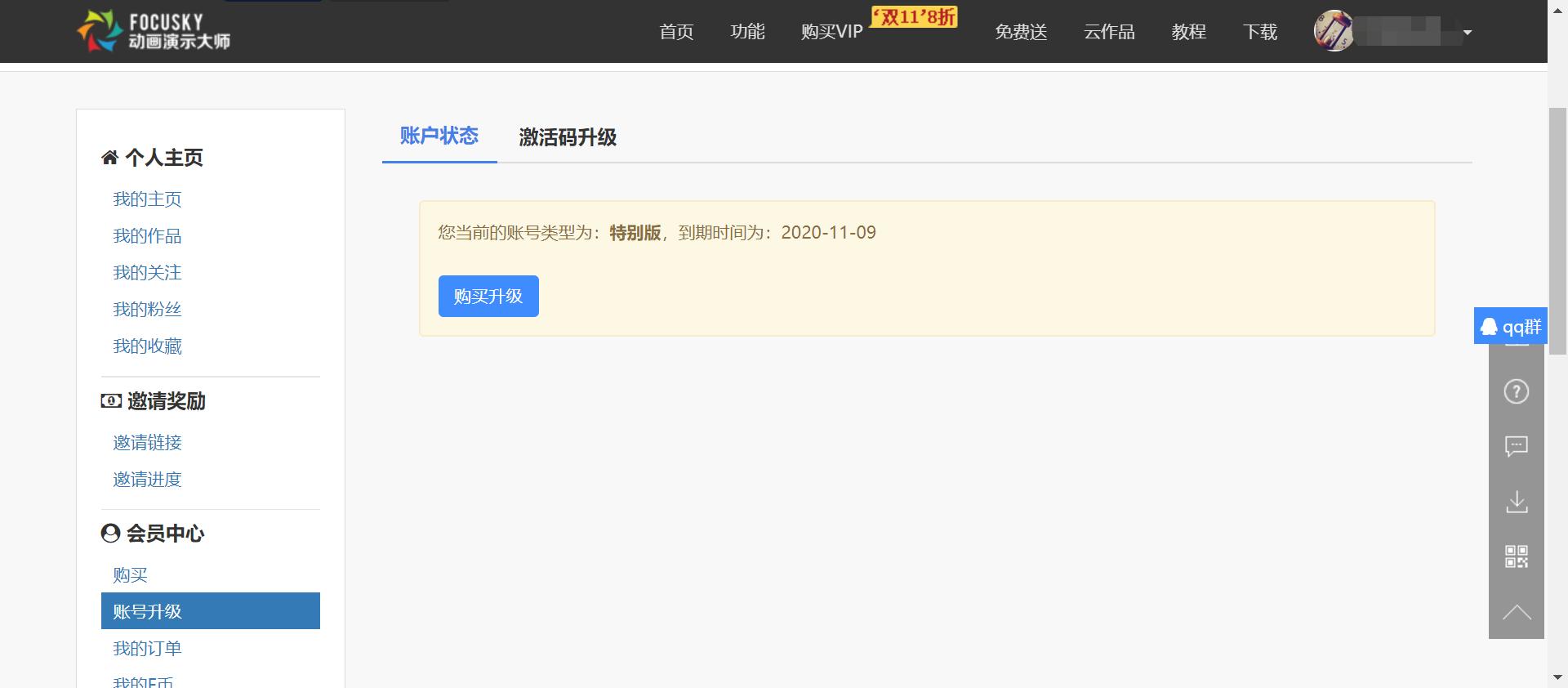
Task: Click the home icon beside 个人主页
Action: click(110, 158)
